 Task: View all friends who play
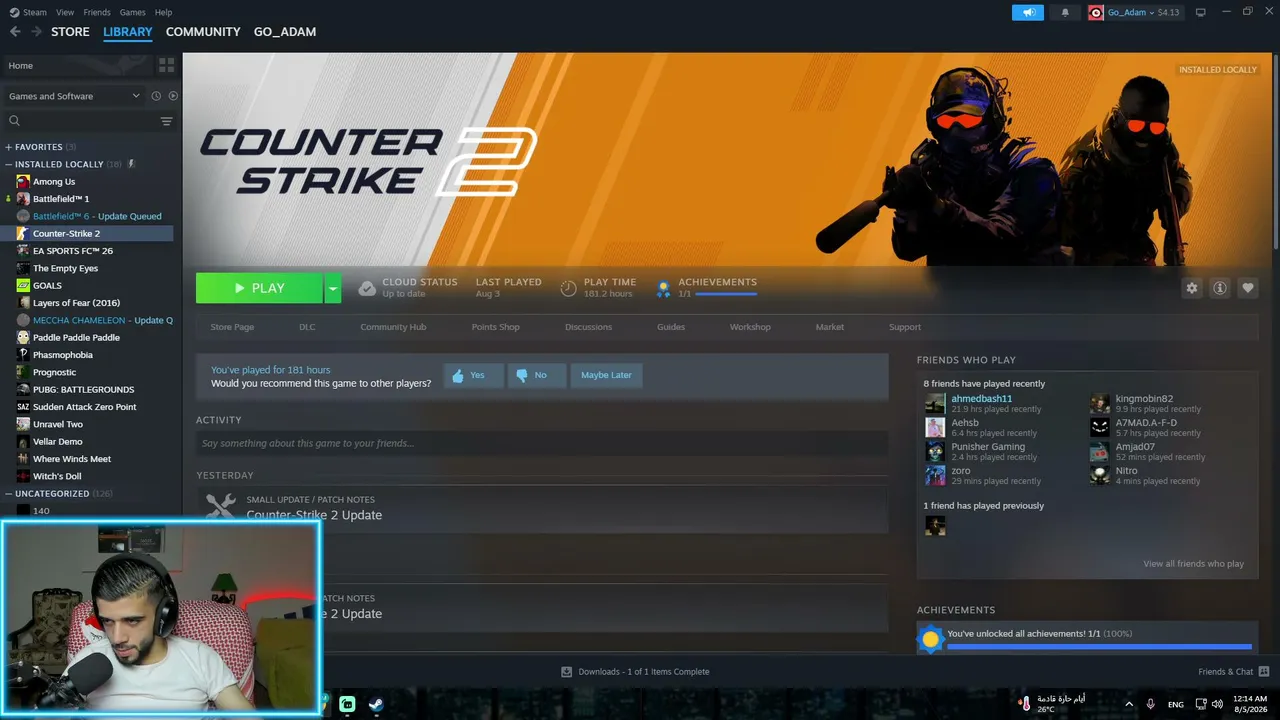[x=1194, y=564]
